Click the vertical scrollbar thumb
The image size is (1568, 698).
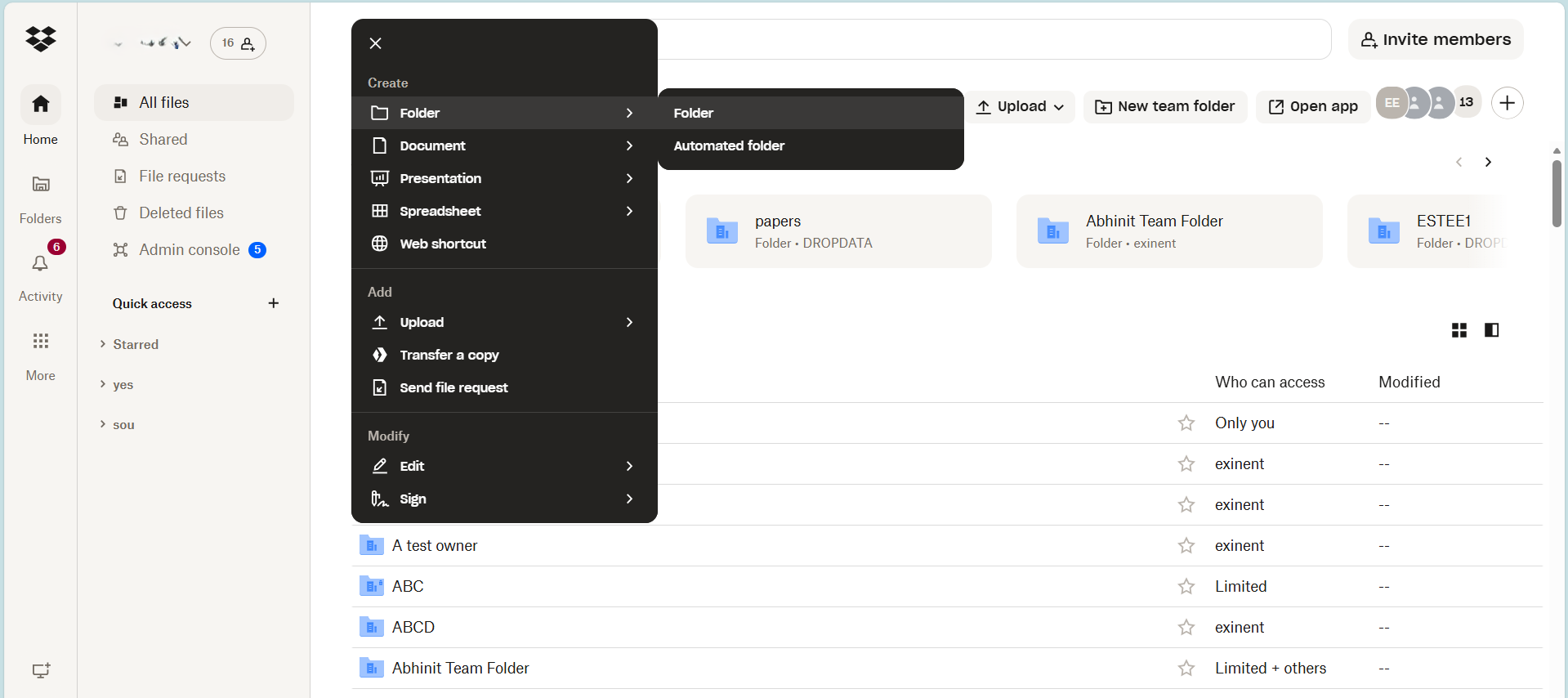[1557, 193]
